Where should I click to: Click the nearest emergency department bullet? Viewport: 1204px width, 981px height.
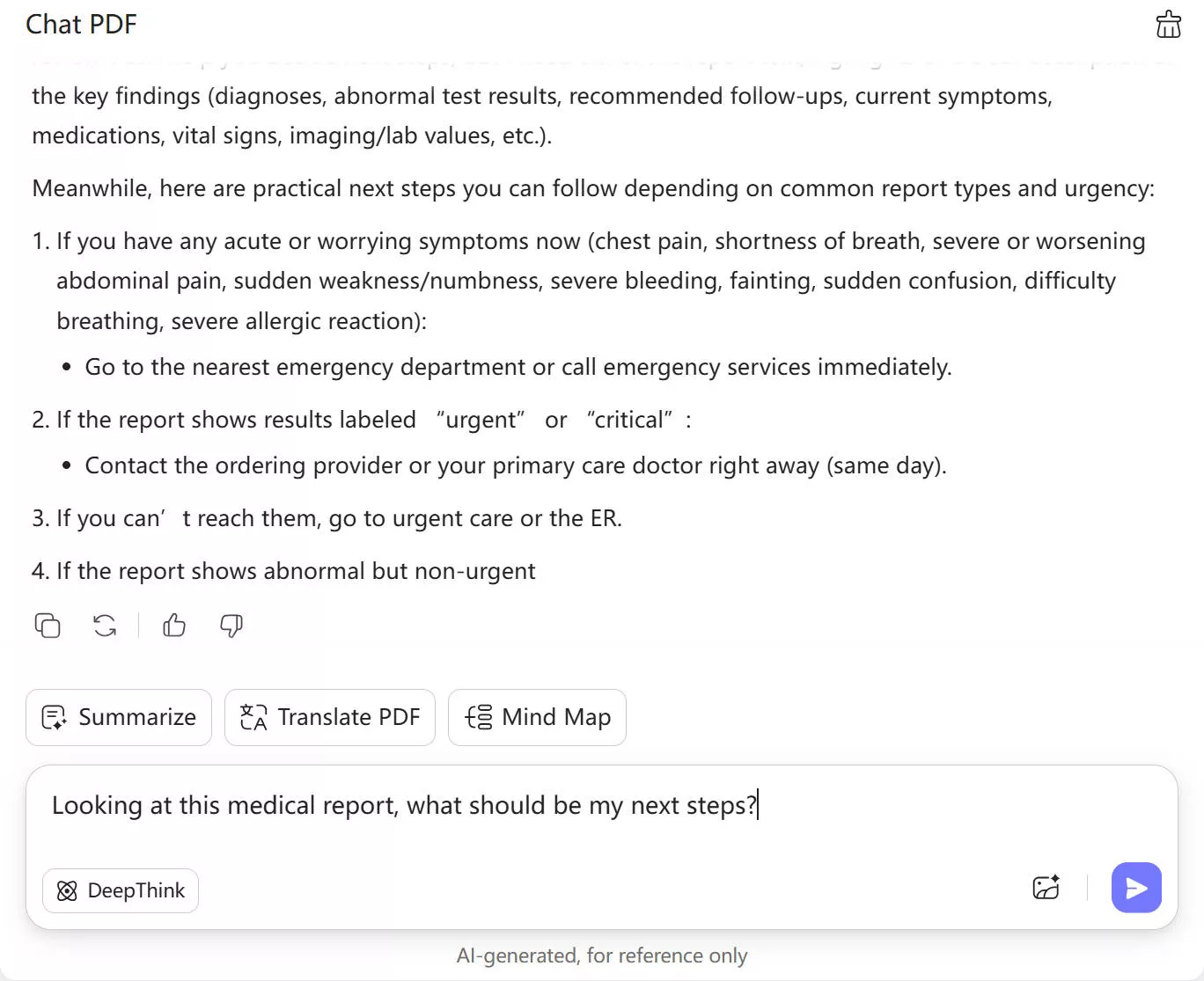[x=518, y=367]
